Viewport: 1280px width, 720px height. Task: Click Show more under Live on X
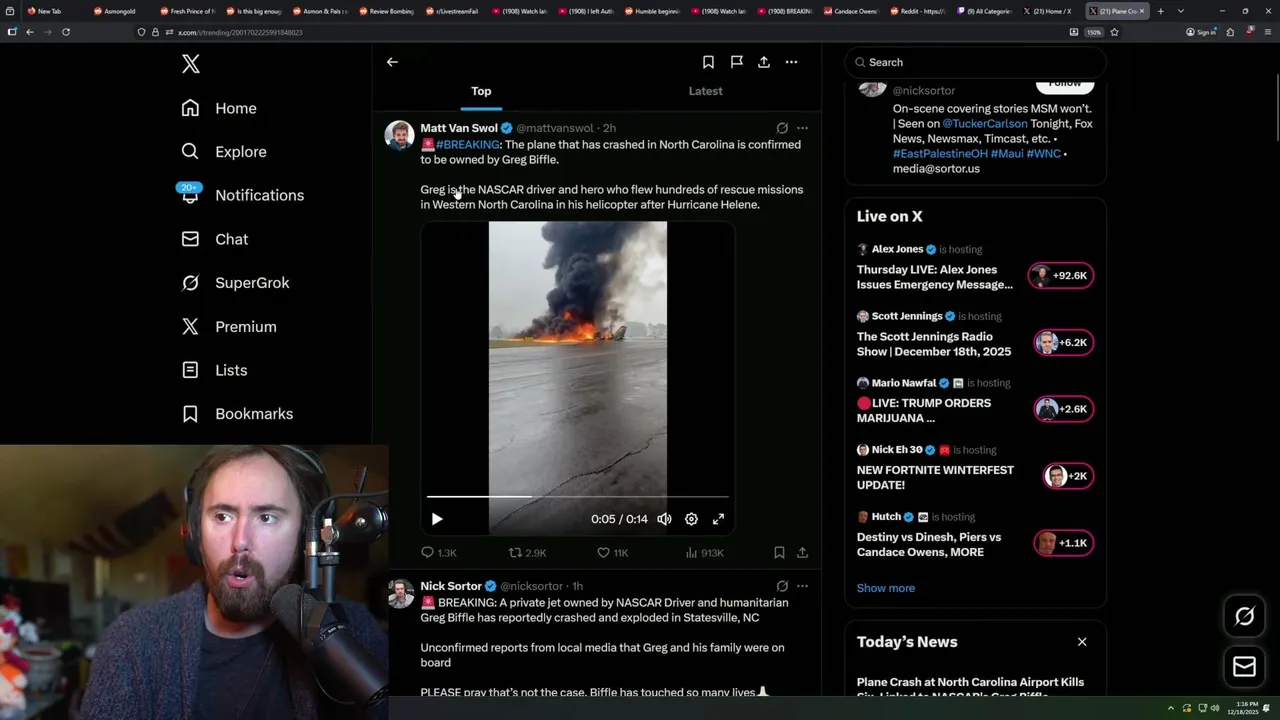[886, 588]
